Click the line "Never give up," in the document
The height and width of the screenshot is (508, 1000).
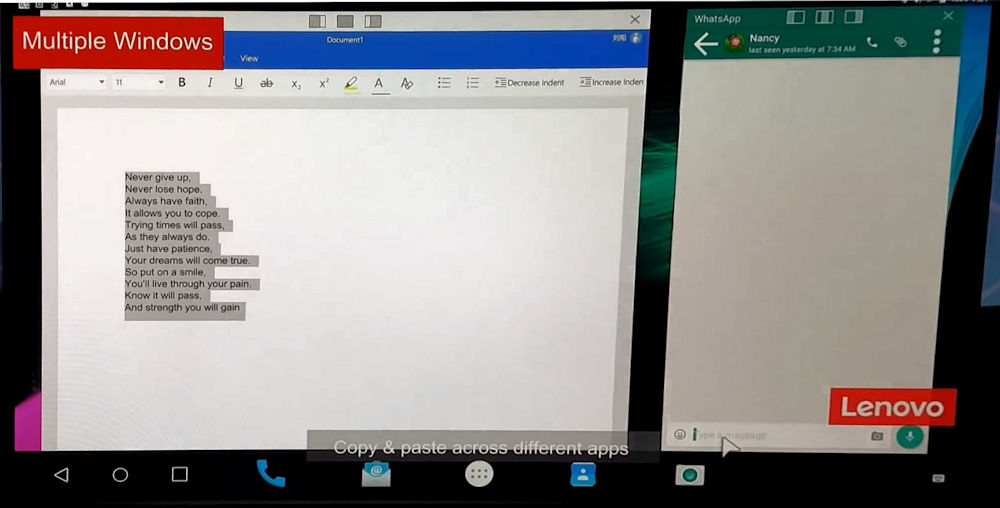(x=158, y=177)
